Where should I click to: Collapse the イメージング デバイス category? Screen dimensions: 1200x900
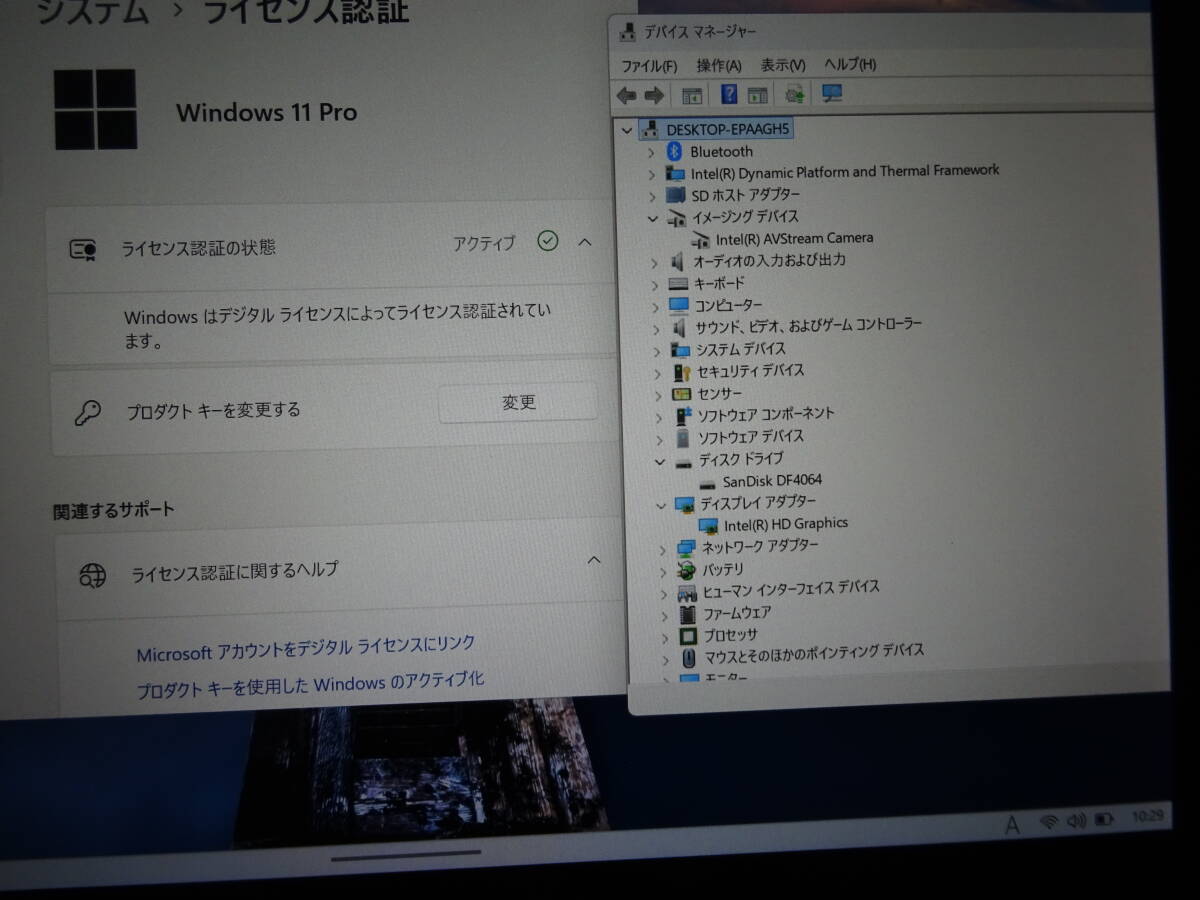click(652, 218)
